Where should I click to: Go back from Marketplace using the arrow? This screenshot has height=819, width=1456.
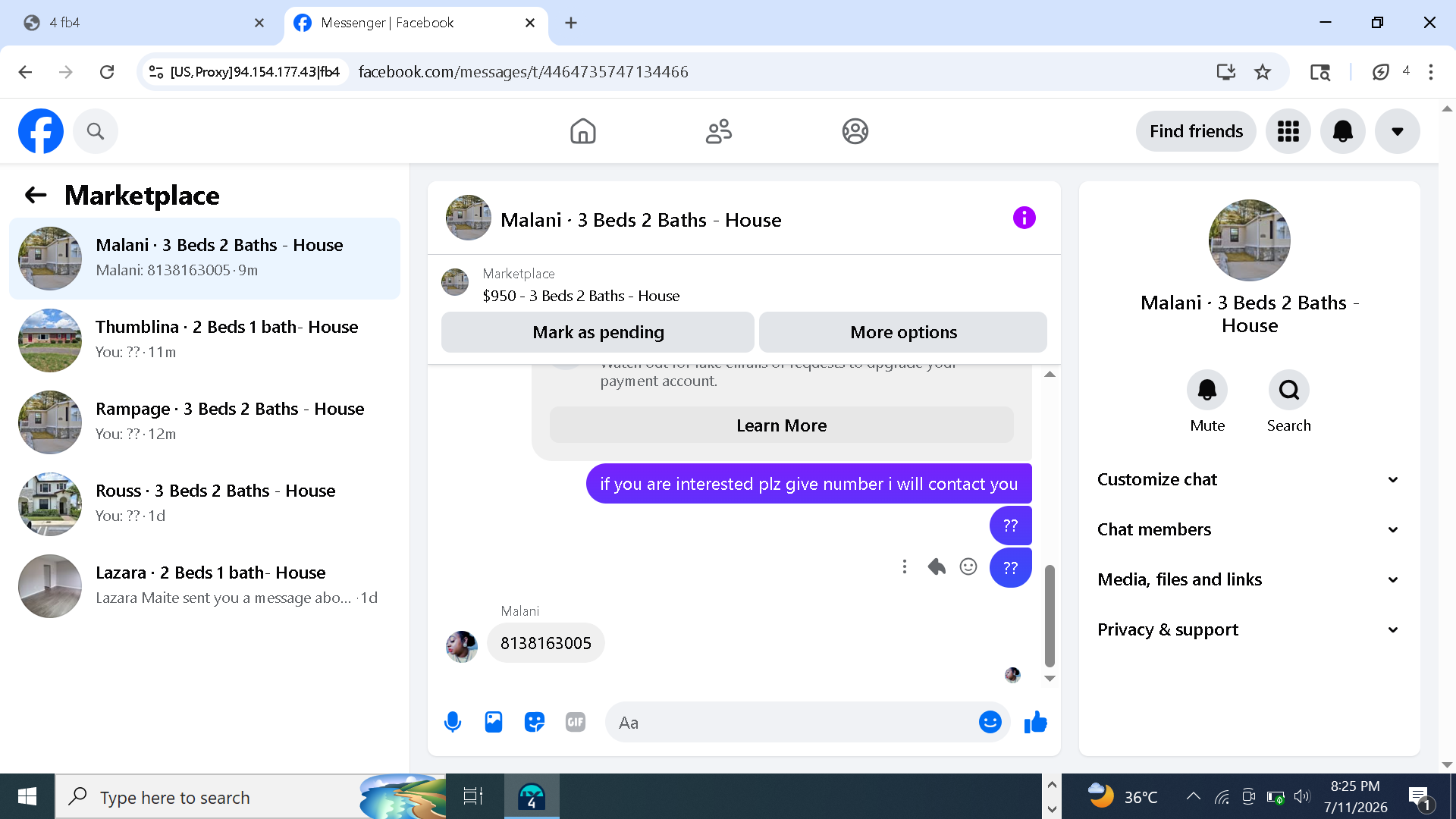point(36,195)
